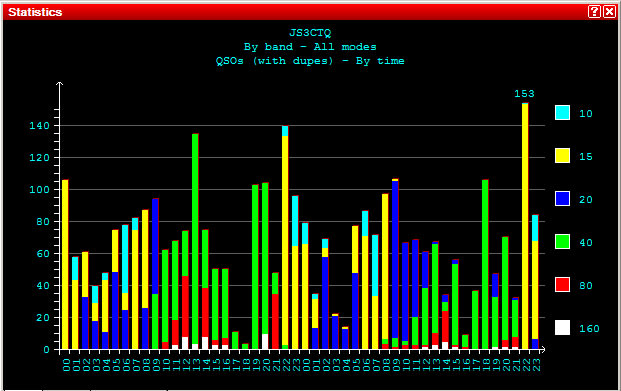Image resolution: width=621 pixels, height=391 pixels.
Task: Click the 20 y-axis label
Action: 43,318
